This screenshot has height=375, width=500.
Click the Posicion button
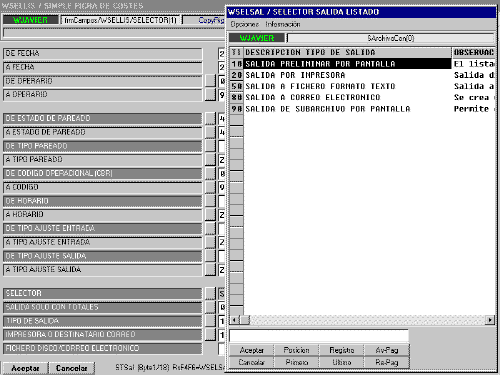[x=296, y=350]
